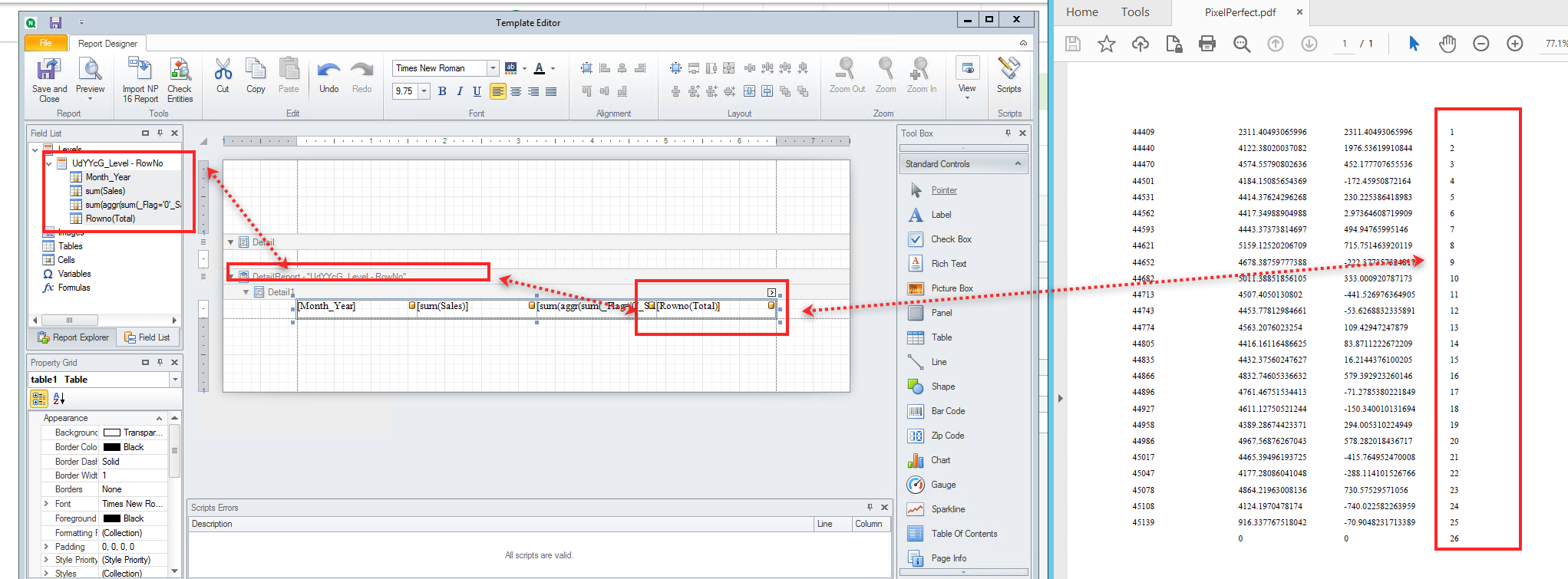Toggle Bold font formatting
The width and height of the screenshot is (1568, 579).
pos(442,91)
